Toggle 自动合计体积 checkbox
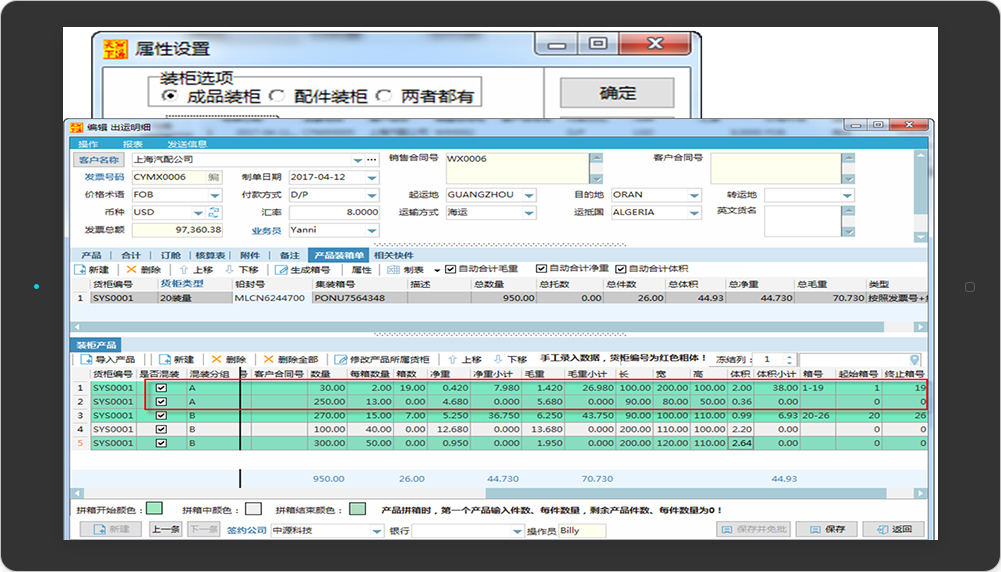 tap(621, 269)
